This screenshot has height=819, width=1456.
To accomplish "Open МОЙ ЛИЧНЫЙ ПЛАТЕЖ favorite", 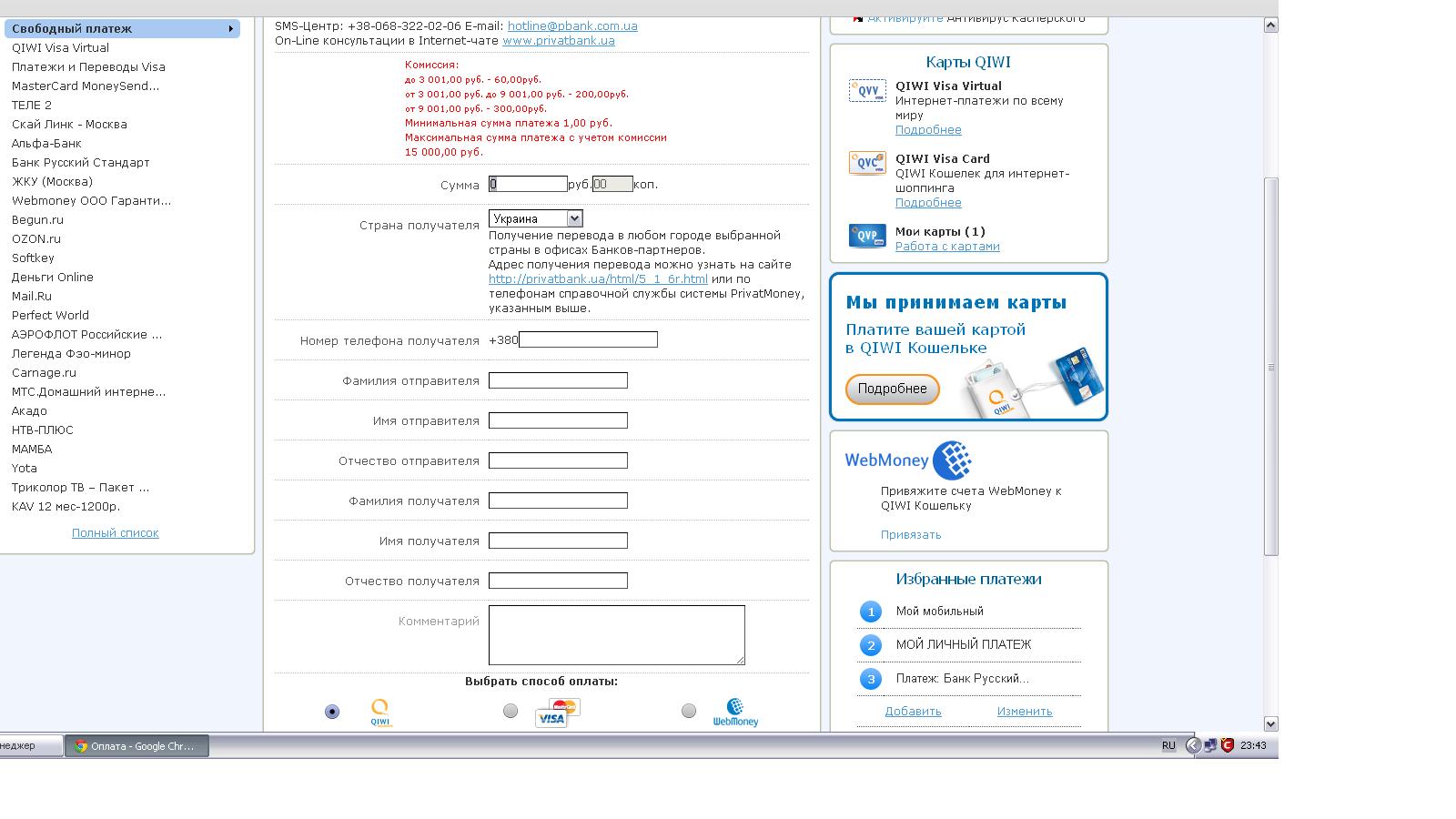I will pyautogui.click(x=964, y=645).
